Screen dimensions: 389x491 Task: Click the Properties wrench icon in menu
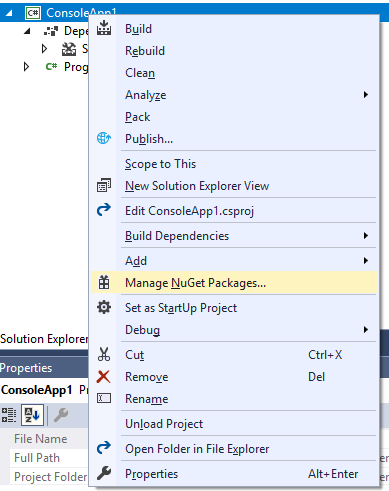coord(104,473)
